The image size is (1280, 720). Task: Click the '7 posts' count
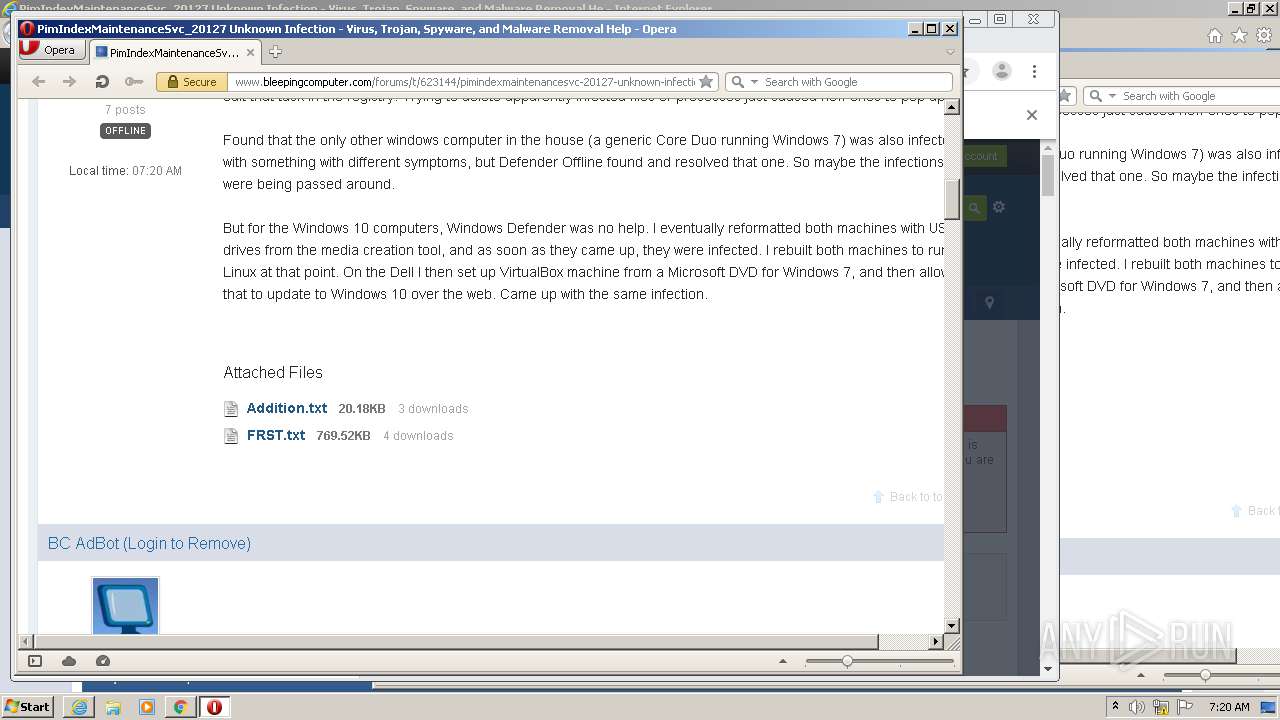[125, 110]
